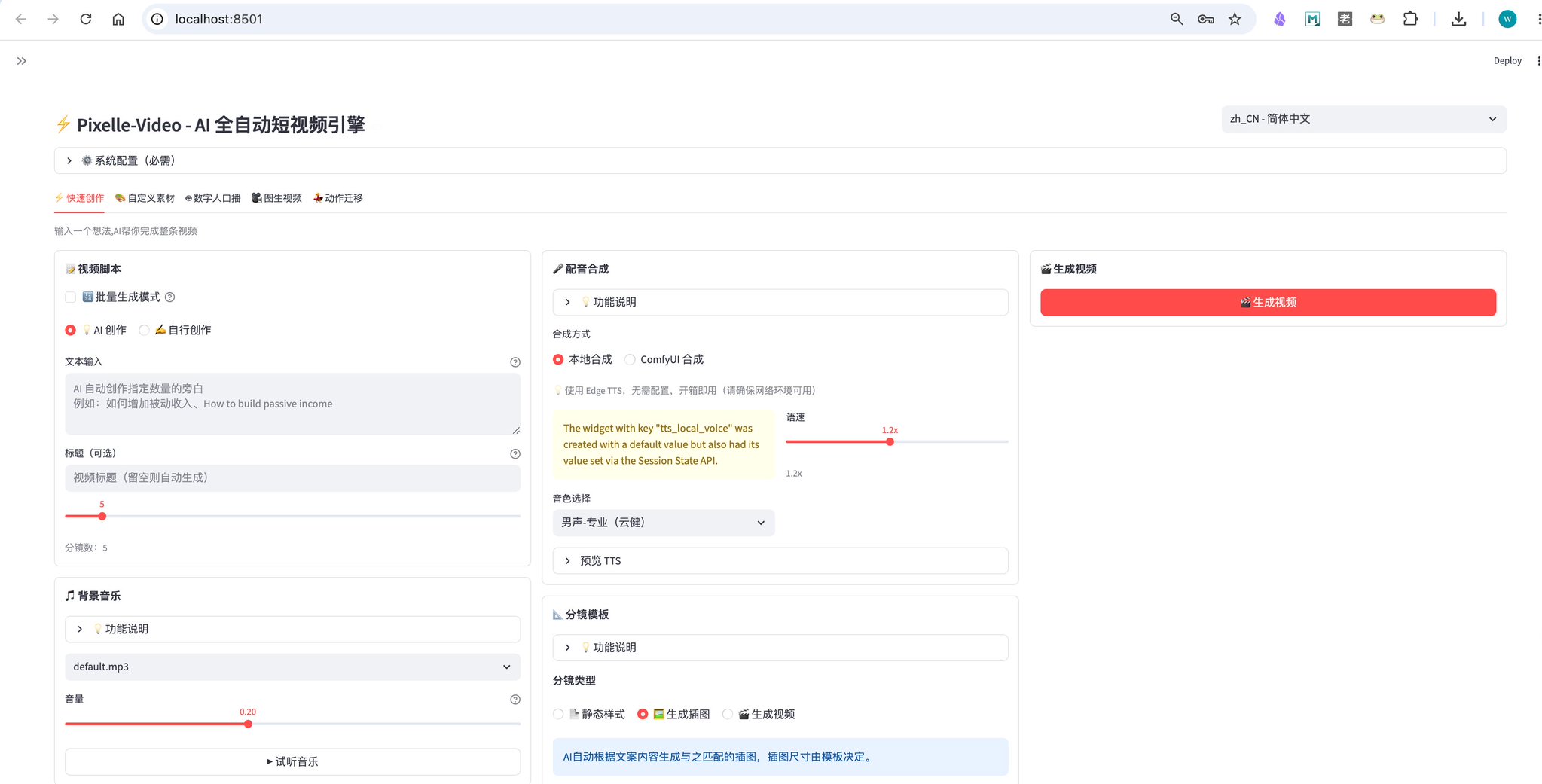Open the browser profile avatar

[x=1507, y=19]
